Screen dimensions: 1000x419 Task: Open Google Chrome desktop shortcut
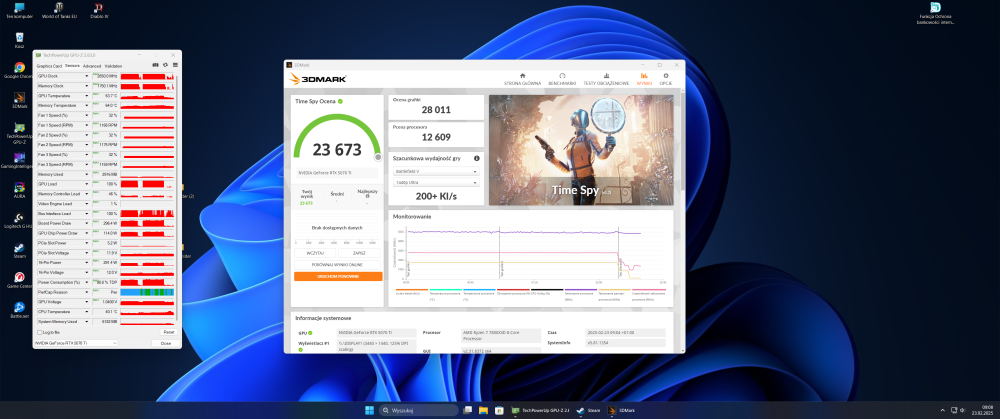pos(20,70)
